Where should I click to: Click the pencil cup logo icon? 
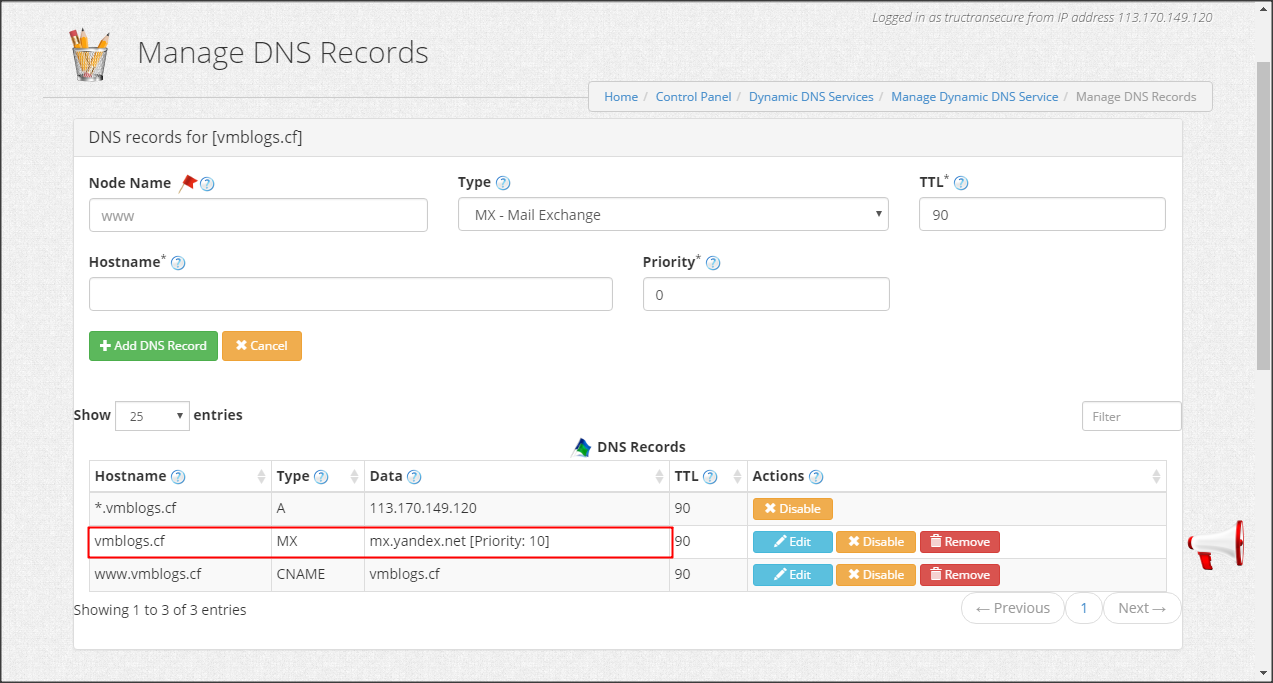pyautogui.click(x=90, y=53)
